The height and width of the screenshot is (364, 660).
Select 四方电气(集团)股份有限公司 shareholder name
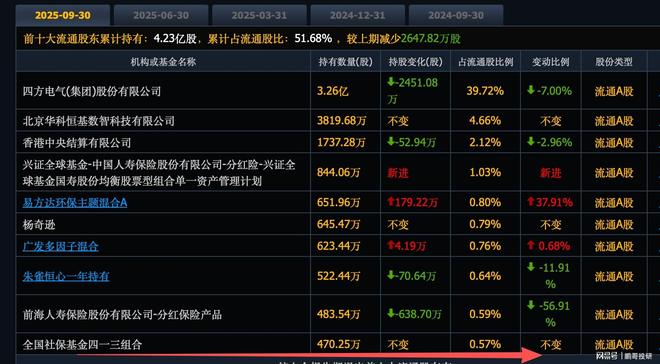[x=92, y=91]
